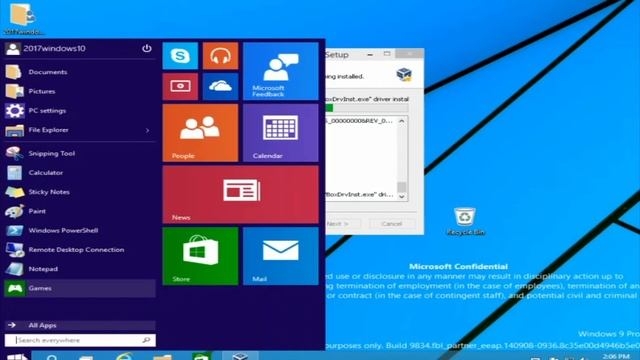Screen dimensions: 640x360
Task: Expand the File Explorer jump list arrow
Action: [x=147, y=130]
